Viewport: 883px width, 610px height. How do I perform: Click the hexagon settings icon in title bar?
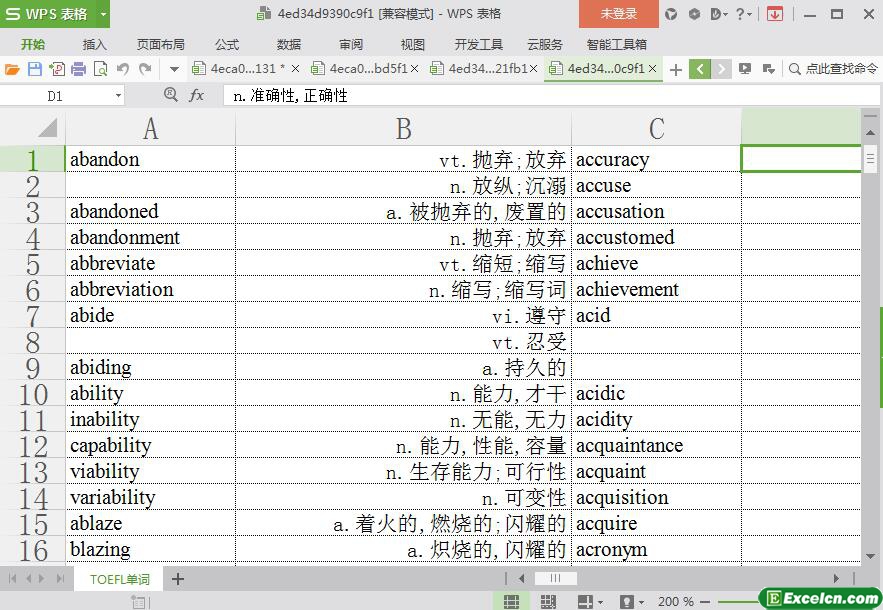[694, 14]
